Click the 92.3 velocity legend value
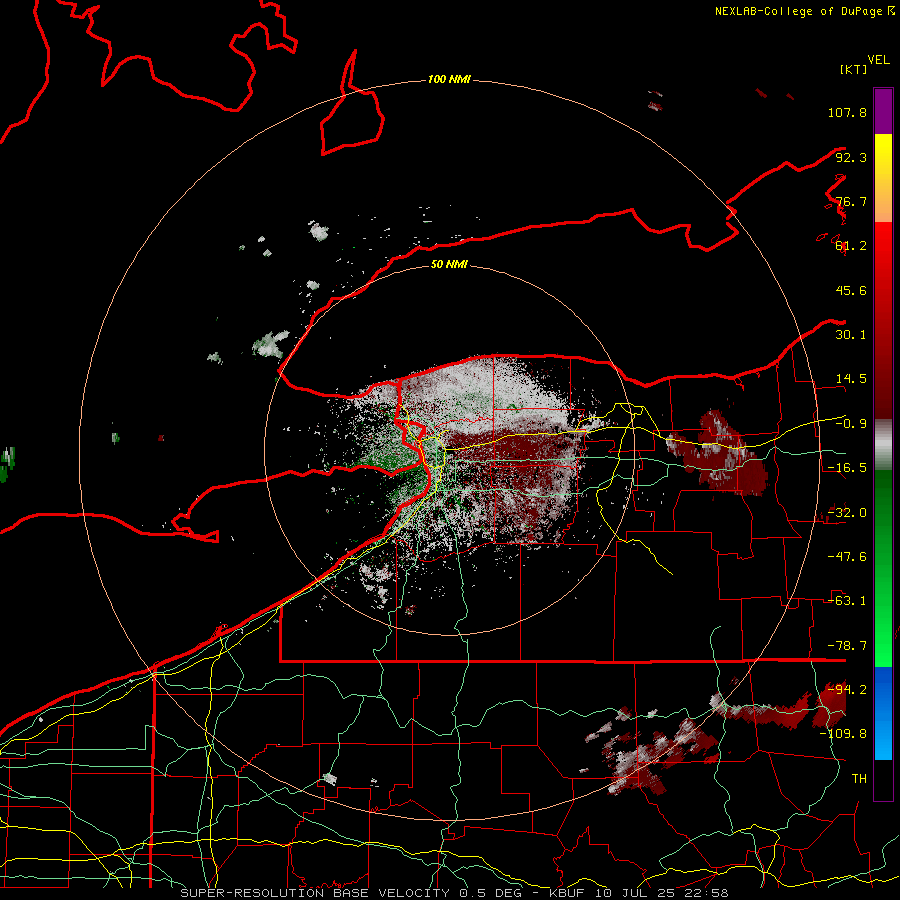 coord(851,157)
